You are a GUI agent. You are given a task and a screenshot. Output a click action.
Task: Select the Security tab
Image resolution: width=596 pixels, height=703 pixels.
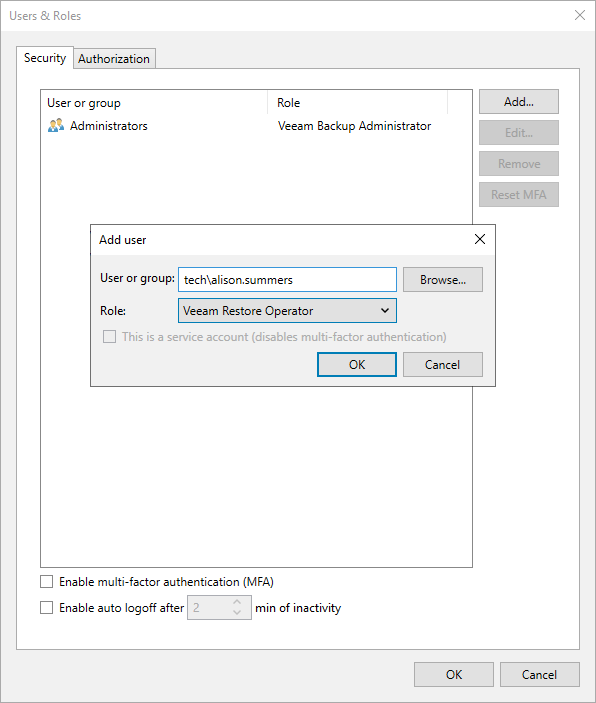tap(45, 58)
